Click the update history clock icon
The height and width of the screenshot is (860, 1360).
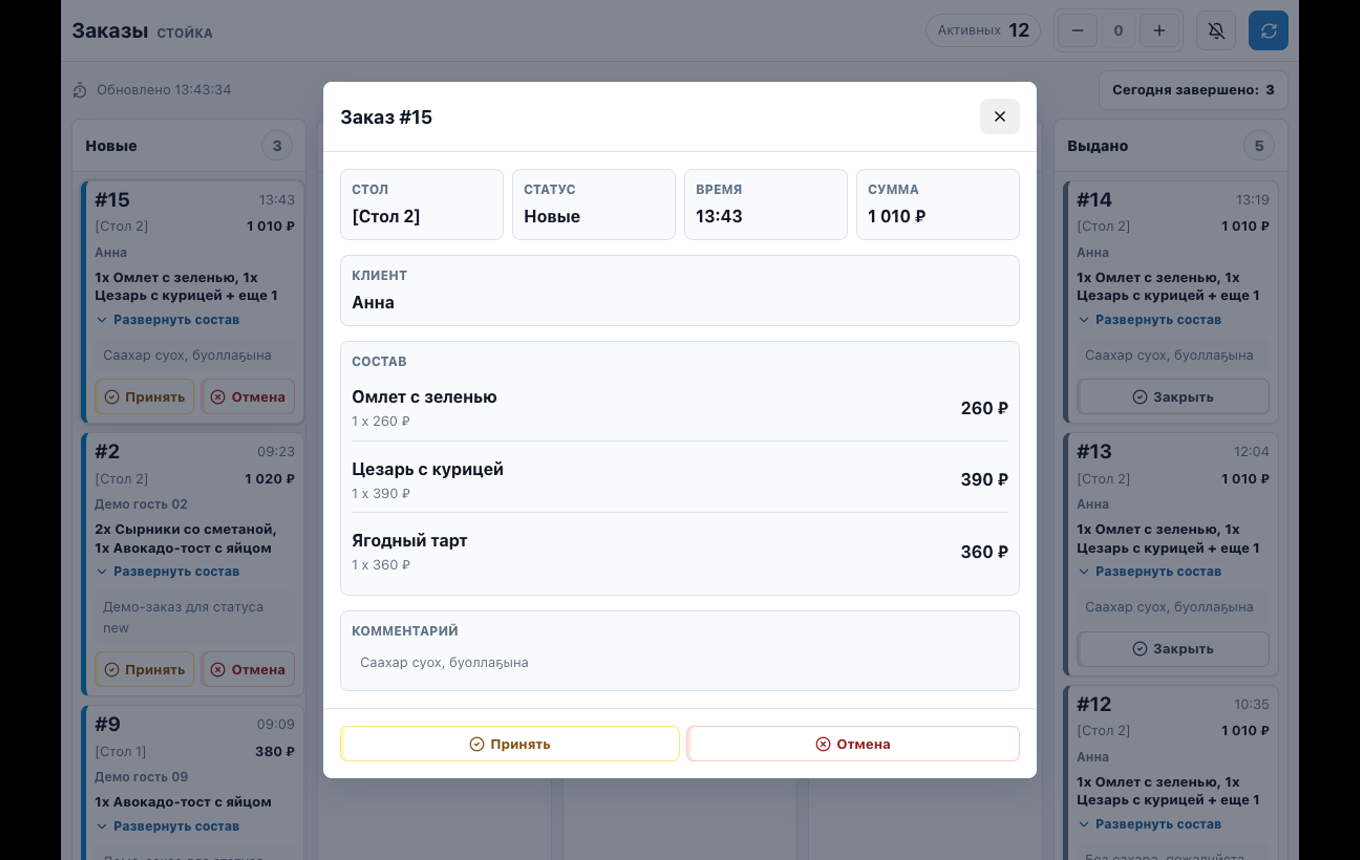click(x=80, y=90)
